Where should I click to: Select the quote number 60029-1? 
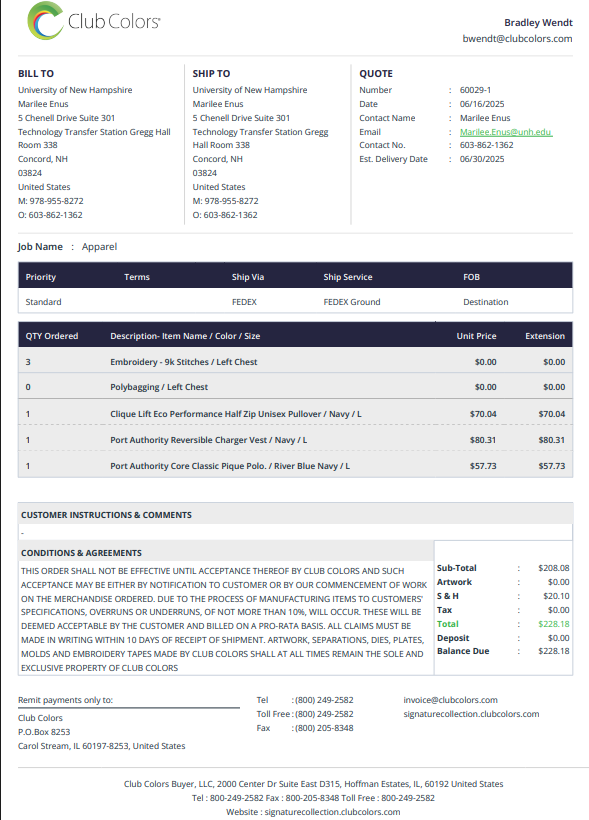click(x=475, y=90)
